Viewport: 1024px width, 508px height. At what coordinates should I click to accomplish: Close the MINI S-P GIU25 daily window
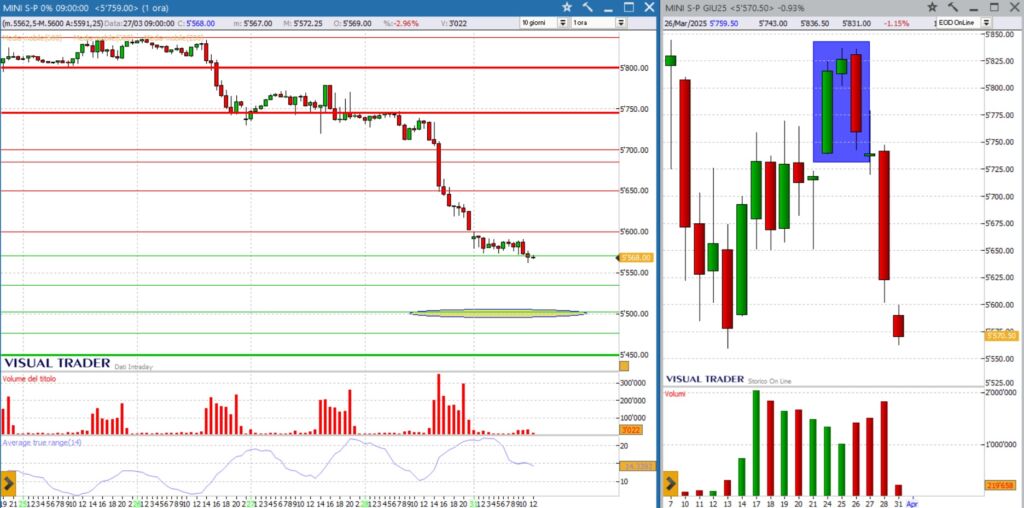(x=1014, y=7)
